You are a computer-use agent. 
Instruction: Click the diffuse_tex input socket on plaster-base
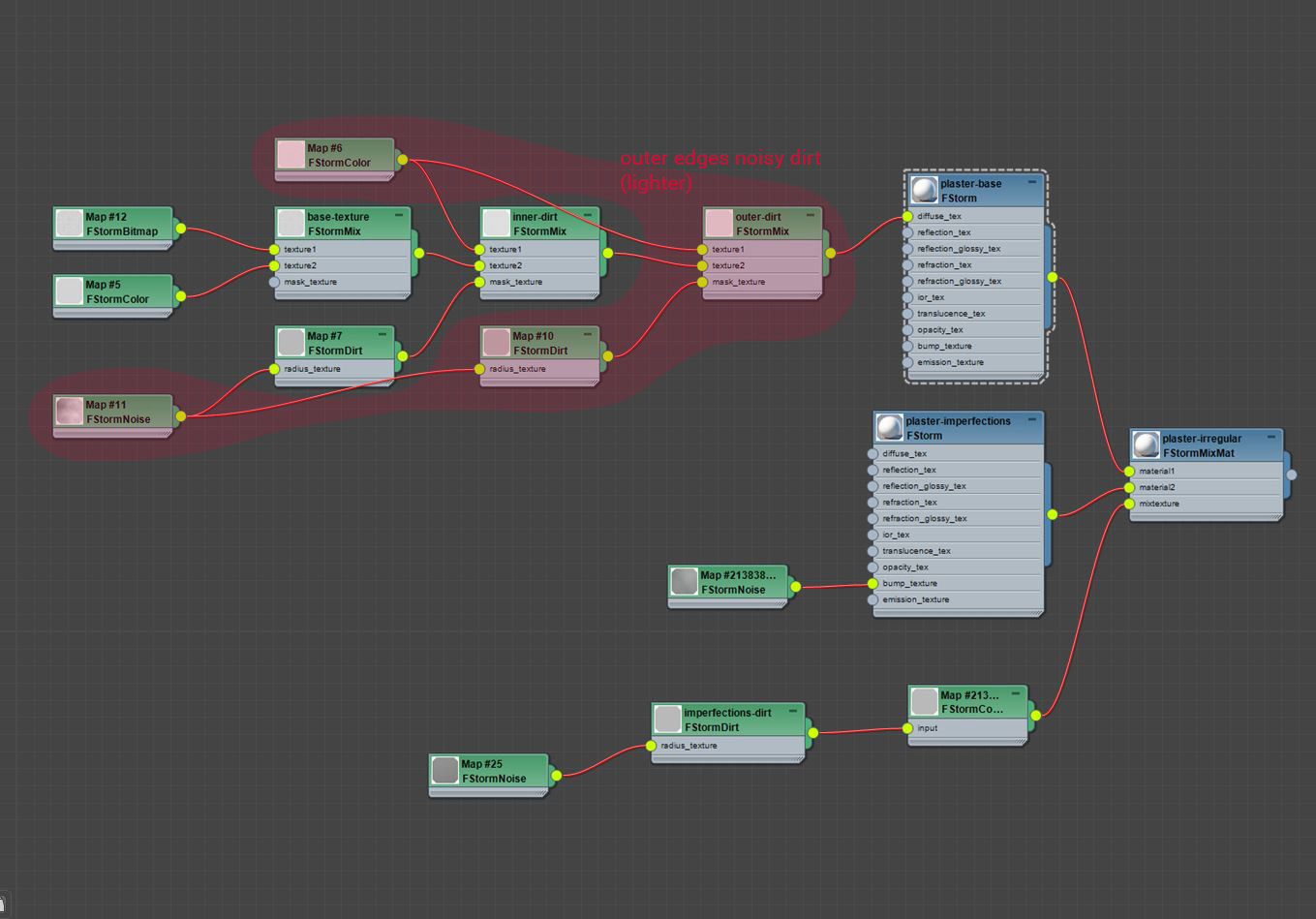point(907,217)
